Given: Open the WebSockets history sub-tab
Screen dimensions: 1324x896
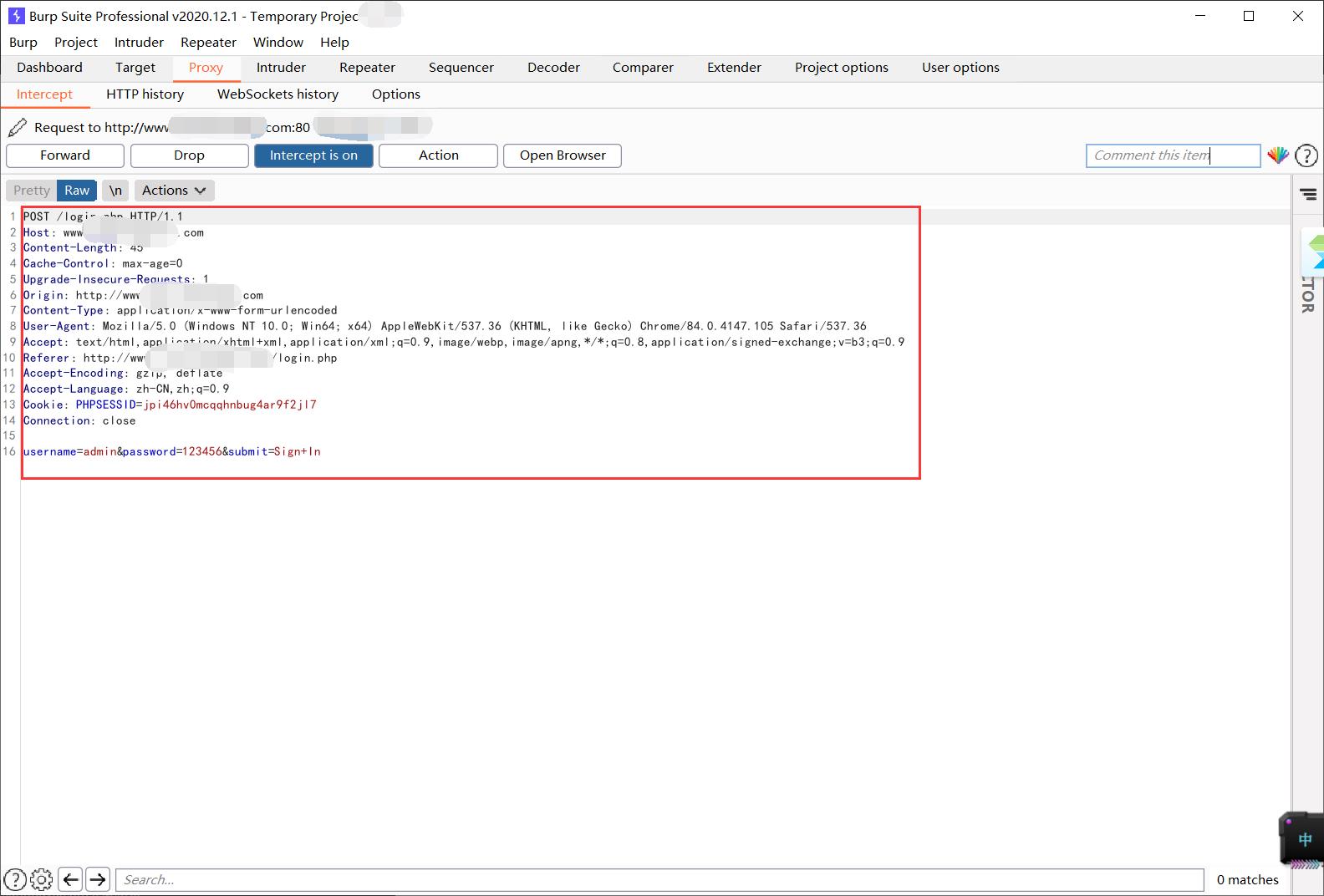Looking at the screenshot, I should click(x=278, y=94).
